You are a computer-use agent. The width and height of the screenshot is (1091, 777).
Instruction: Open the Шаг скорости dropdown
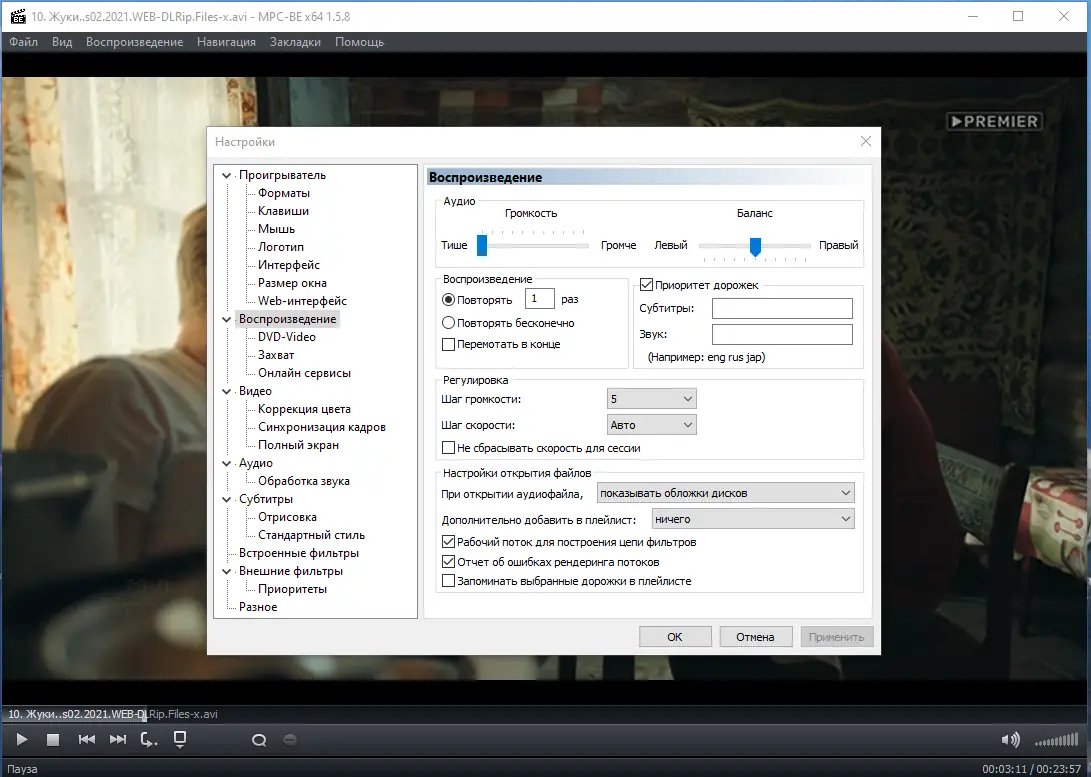[x=651, y=425]
